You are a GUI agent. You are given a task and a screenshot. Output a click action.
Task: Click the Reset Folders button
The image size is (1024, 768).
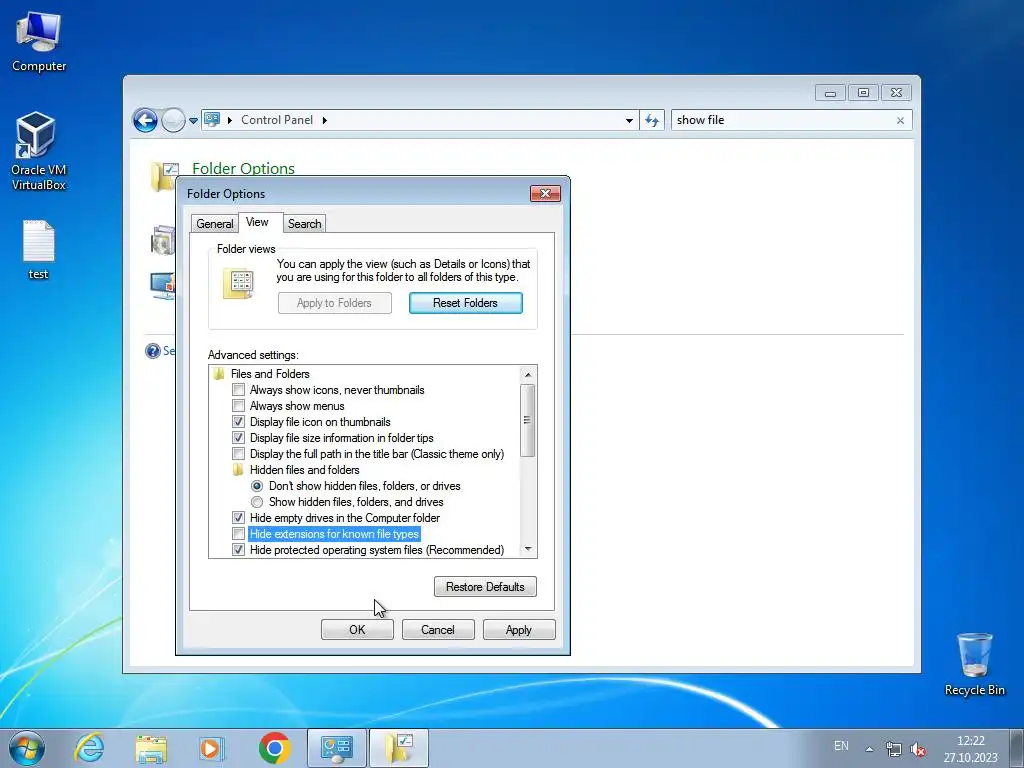click(x=466, y=303)
